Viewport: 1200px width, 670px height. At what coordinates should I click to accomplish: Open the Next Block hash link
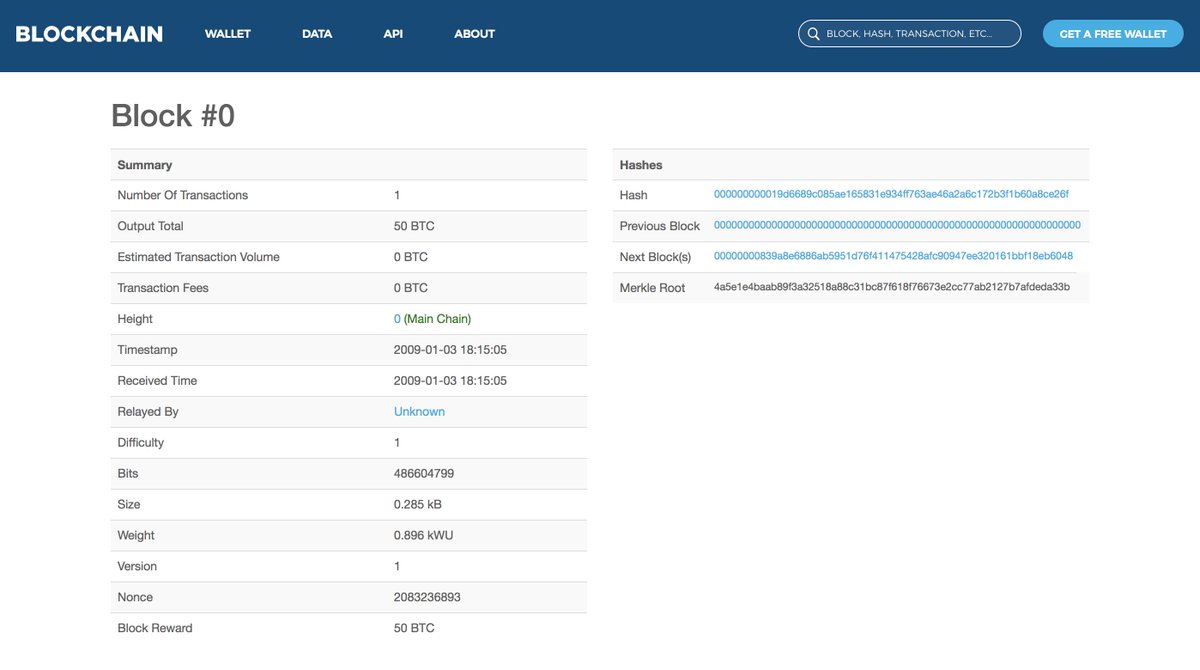pyautogui.click(x=893, y=255)
